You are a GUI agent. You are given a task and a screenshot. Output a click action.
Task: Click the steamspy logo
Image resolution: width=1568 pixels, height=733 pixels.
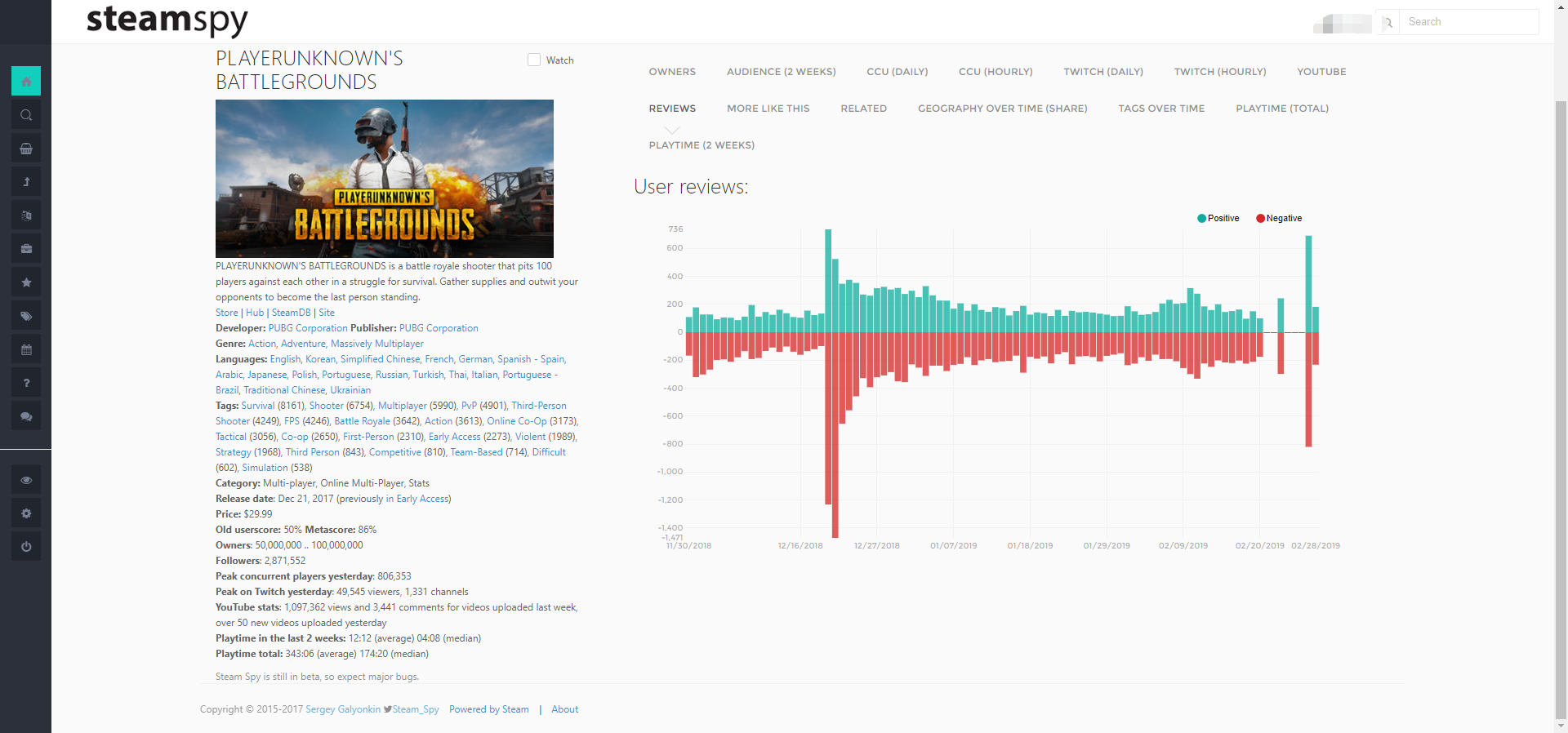(167, 20)
